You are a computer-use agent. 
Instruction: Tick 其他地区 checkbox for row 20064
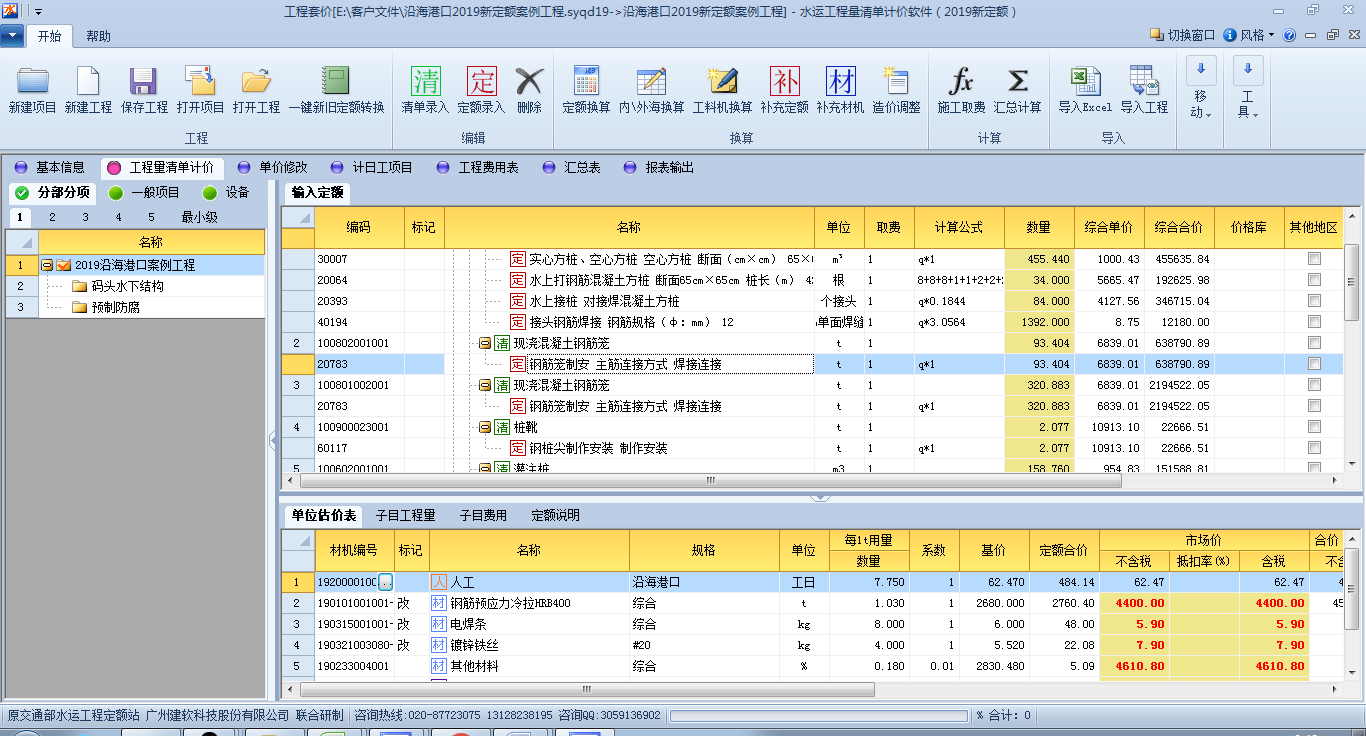[1314, 280]
